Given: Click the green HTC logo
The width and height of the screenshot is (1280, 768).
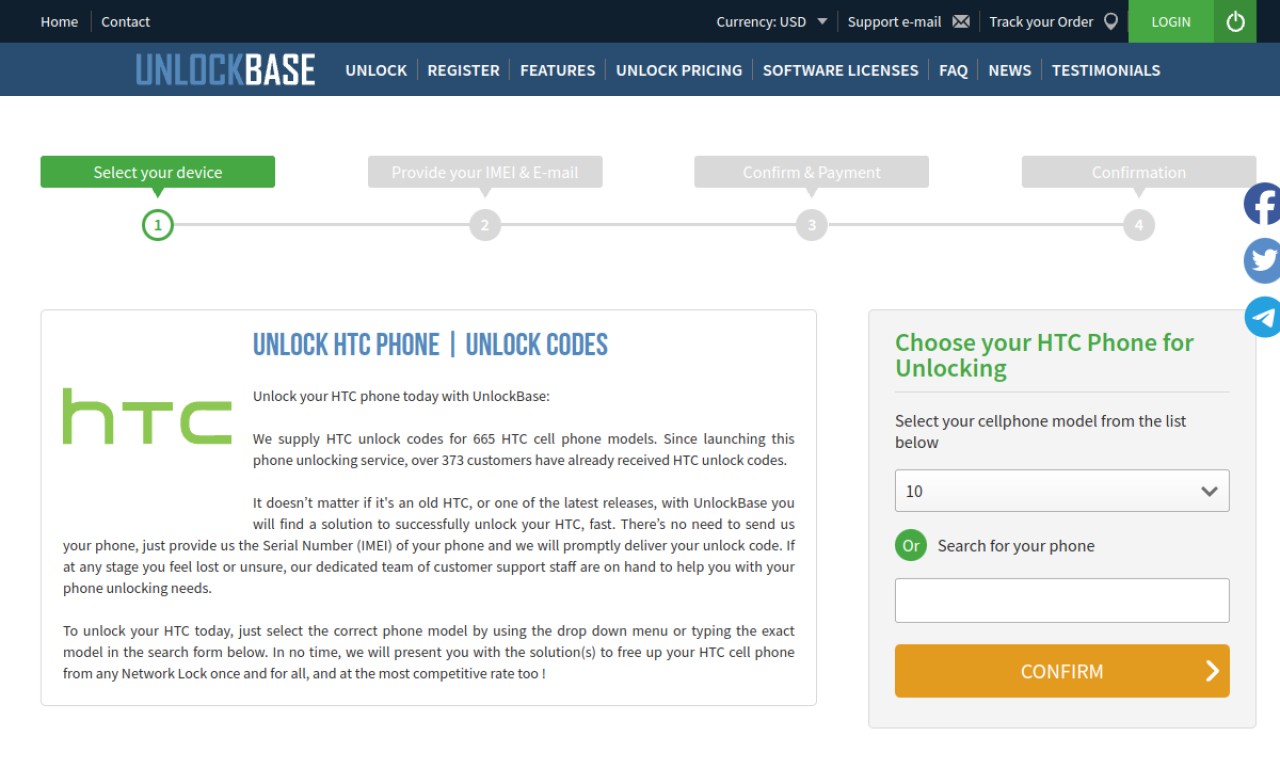Looking at the screenshot, I should tap(147, 416).
